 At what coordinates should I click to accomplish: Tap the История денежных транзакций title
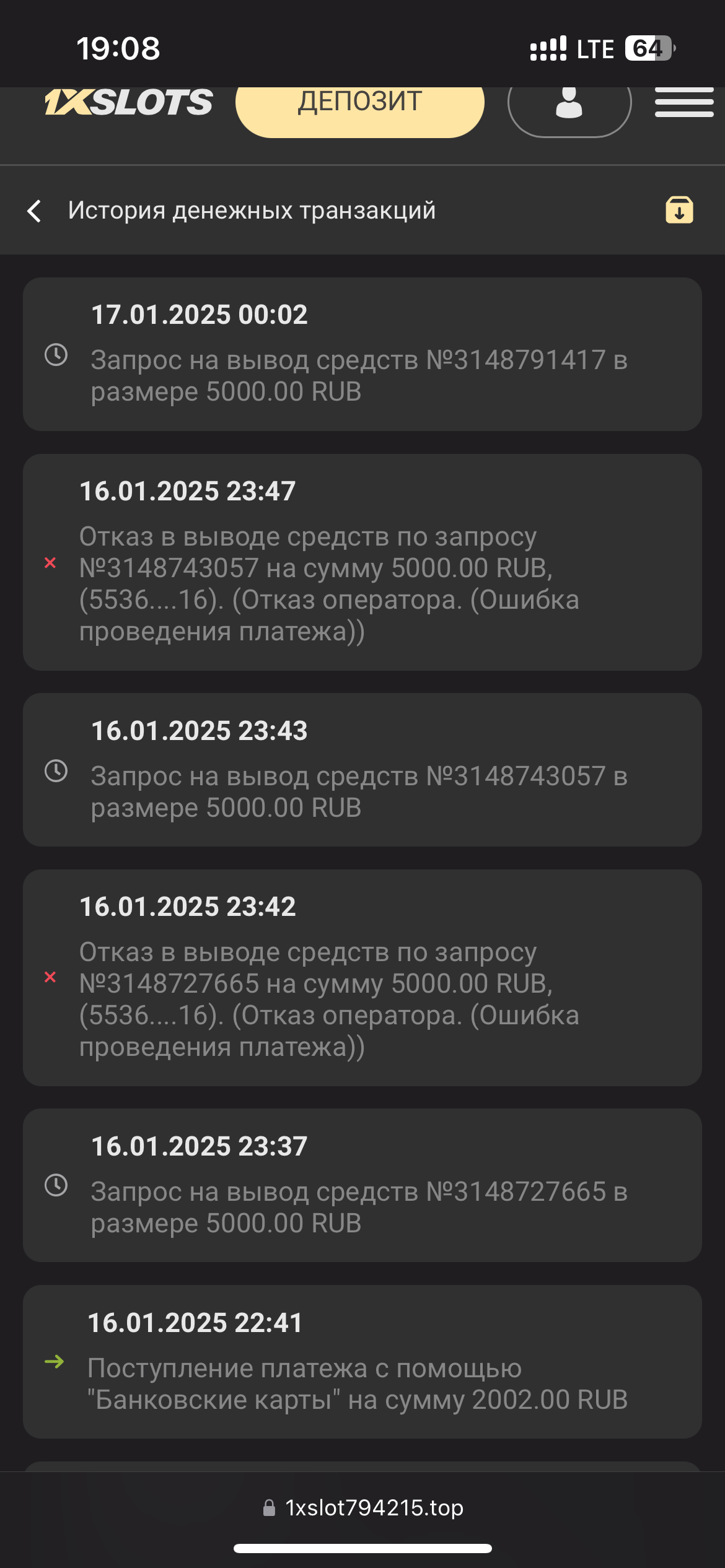coord(252,211)
